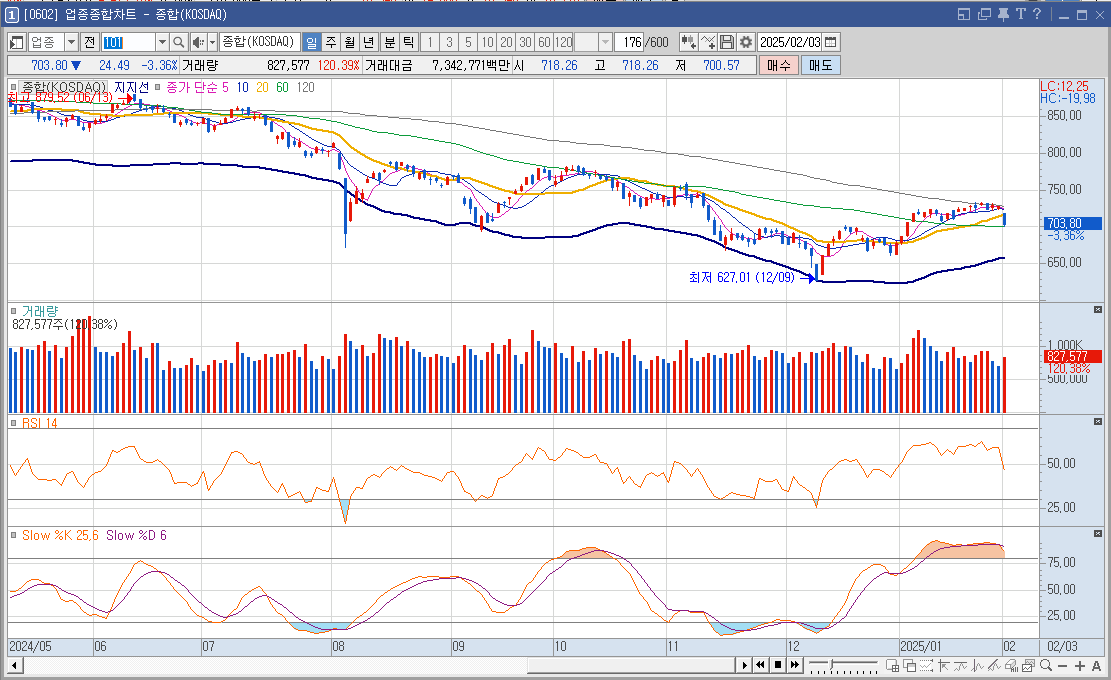The height and width of the screenshot is (680, 1111).
Task: Click the fast-forward button in replay controls
Action: [794, 665]
